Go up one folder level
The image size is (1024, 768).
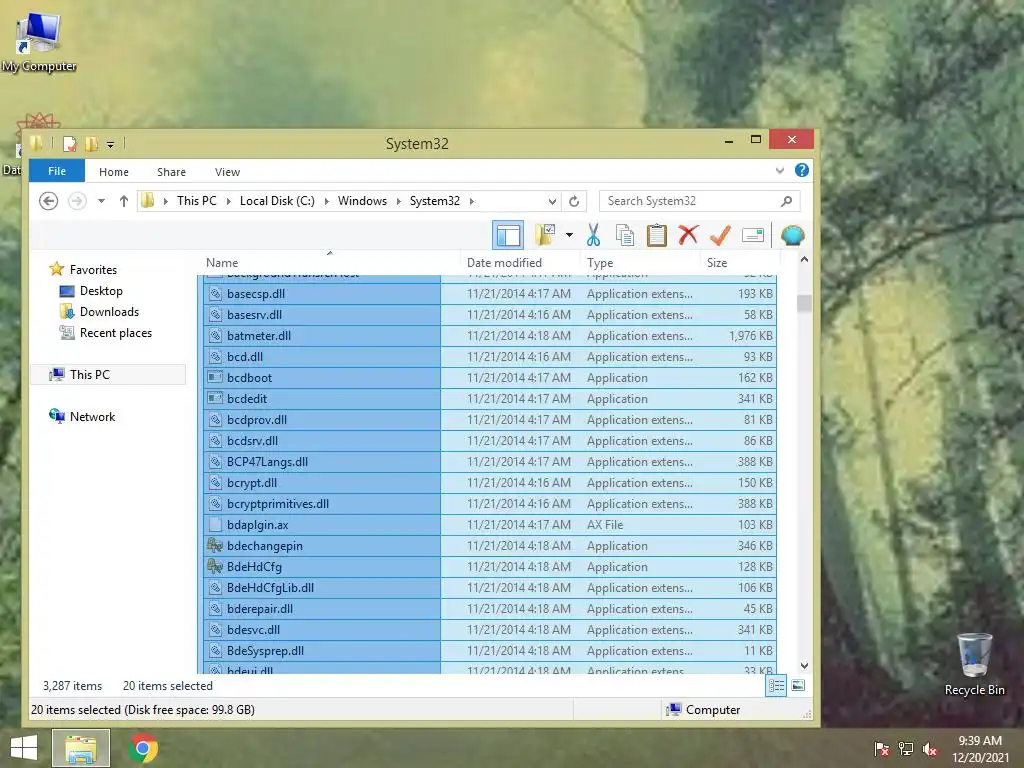(123, 201)
